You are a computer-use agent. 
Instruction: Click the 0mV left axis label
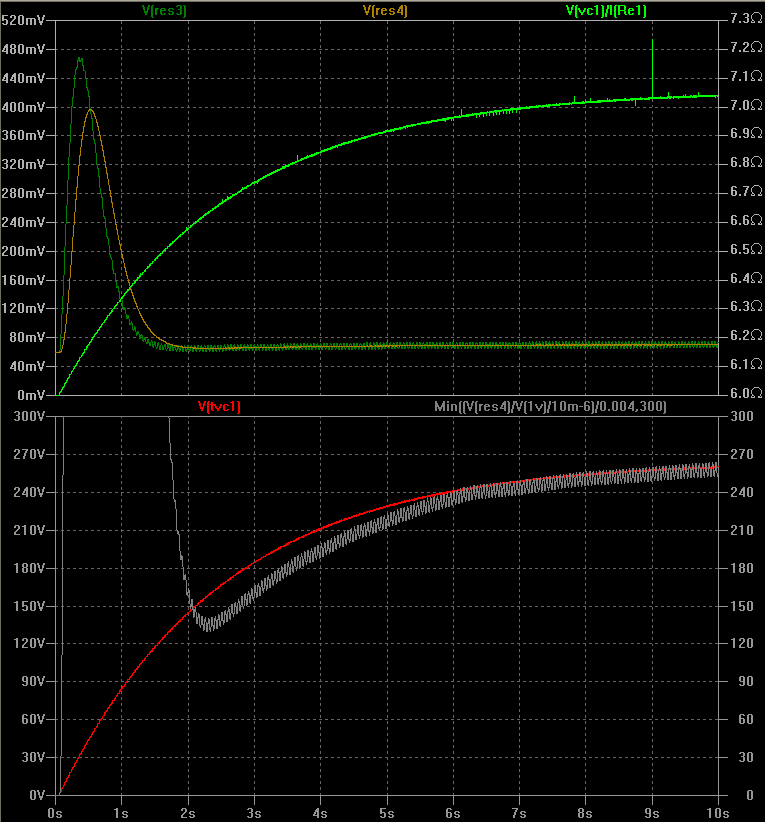click(x=30, y=395)
